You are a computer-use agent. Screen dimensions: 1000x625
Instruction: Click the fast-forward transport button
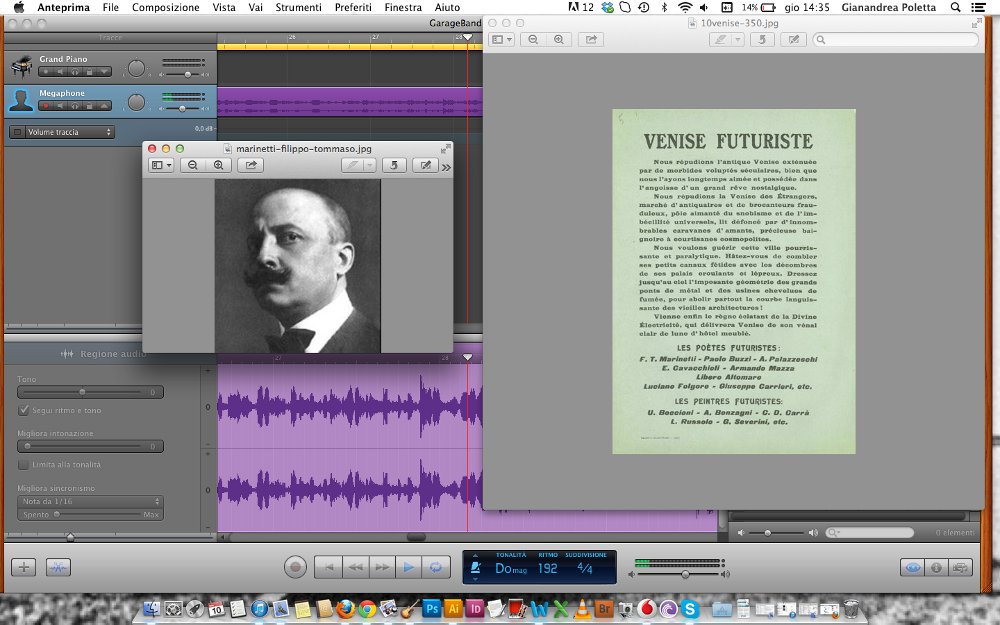point(382,566)
